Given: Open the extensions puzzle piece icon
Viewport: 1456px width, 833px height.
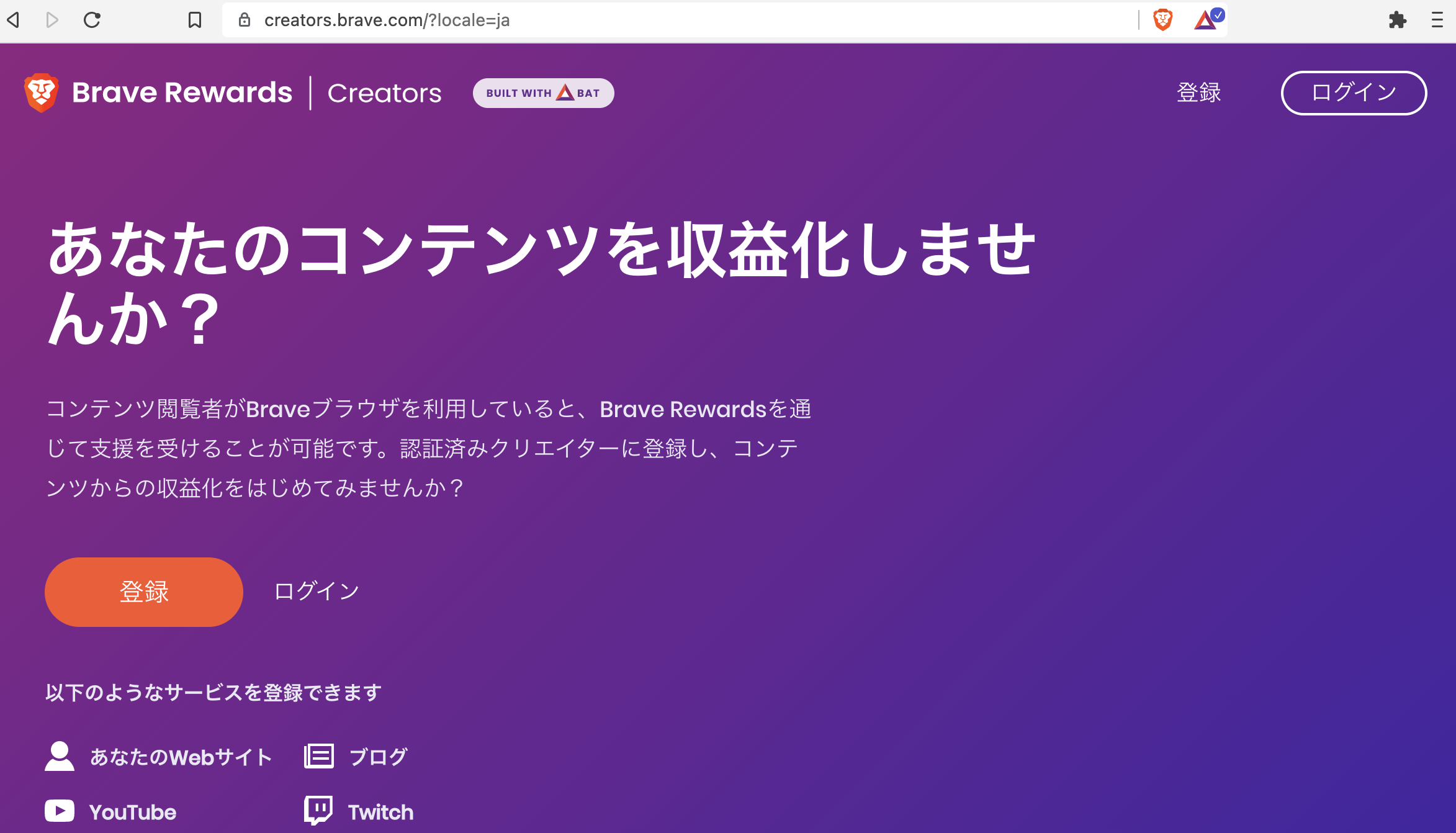Looking at the screenshot, I should (1398, 20).
